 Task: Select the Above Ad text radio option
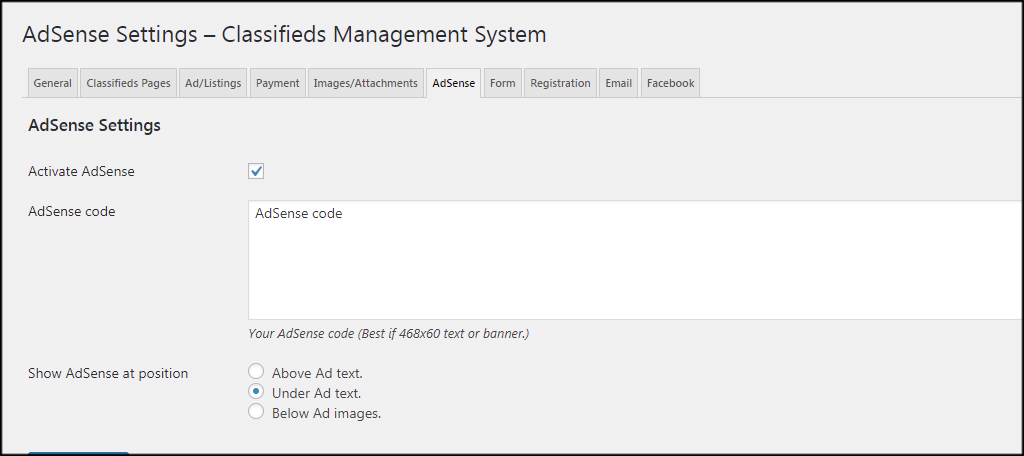point(256,372)
